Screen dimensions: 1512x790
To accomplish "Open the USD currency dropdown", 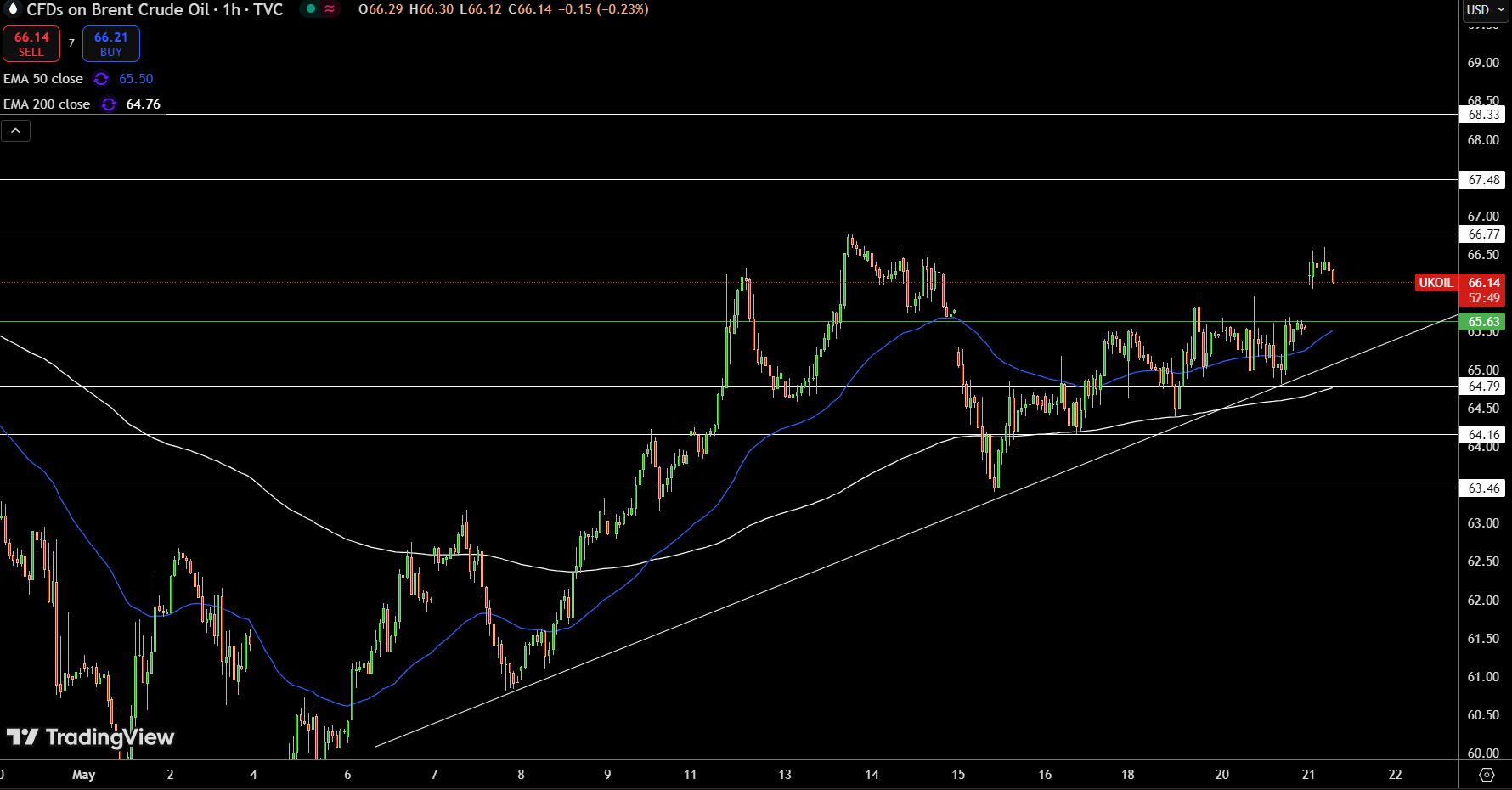I will [x=1486, y=10].
